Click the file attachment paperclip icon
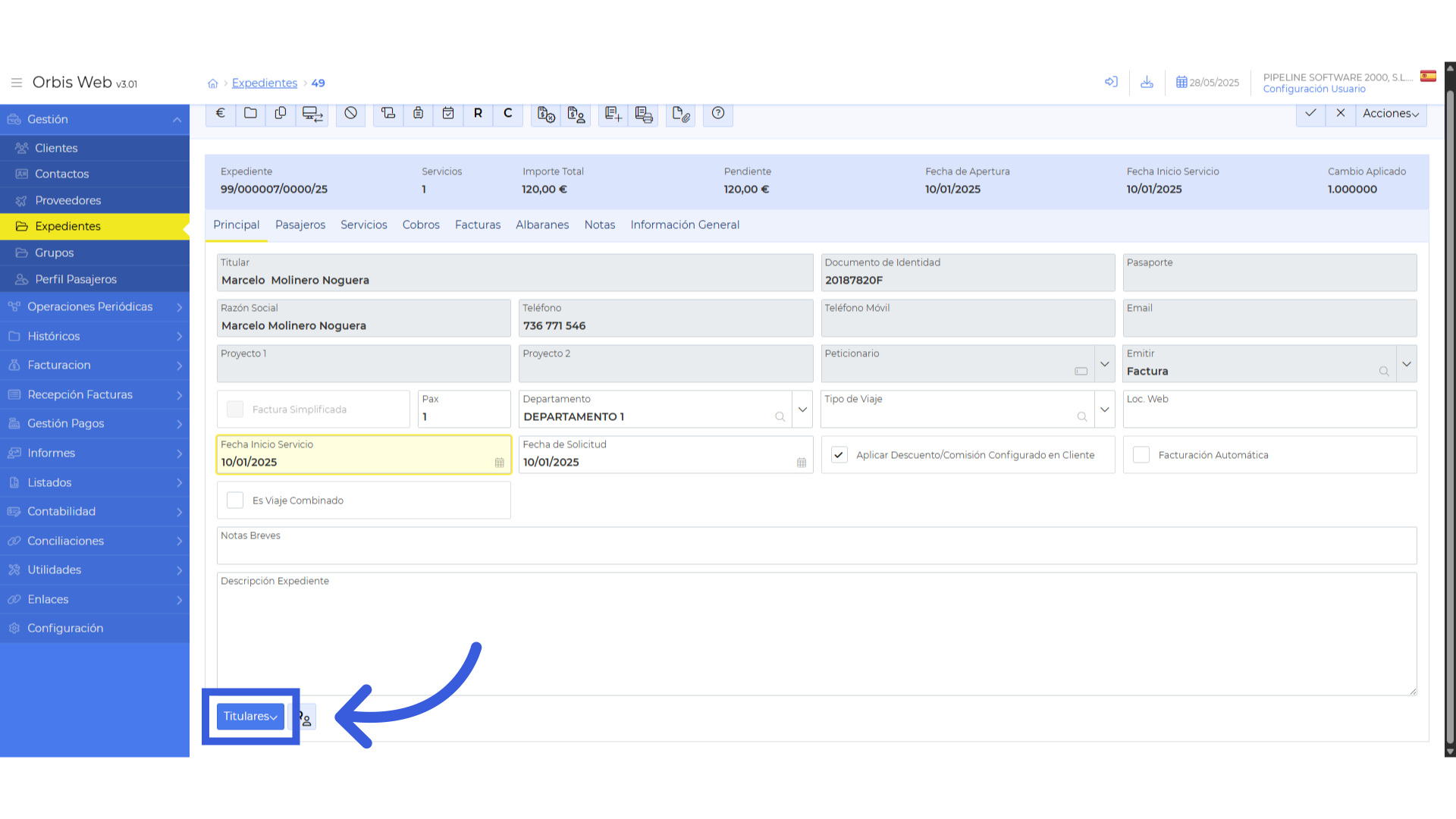The height and width of the screenshot is (819, 1456). click(680, 114)
